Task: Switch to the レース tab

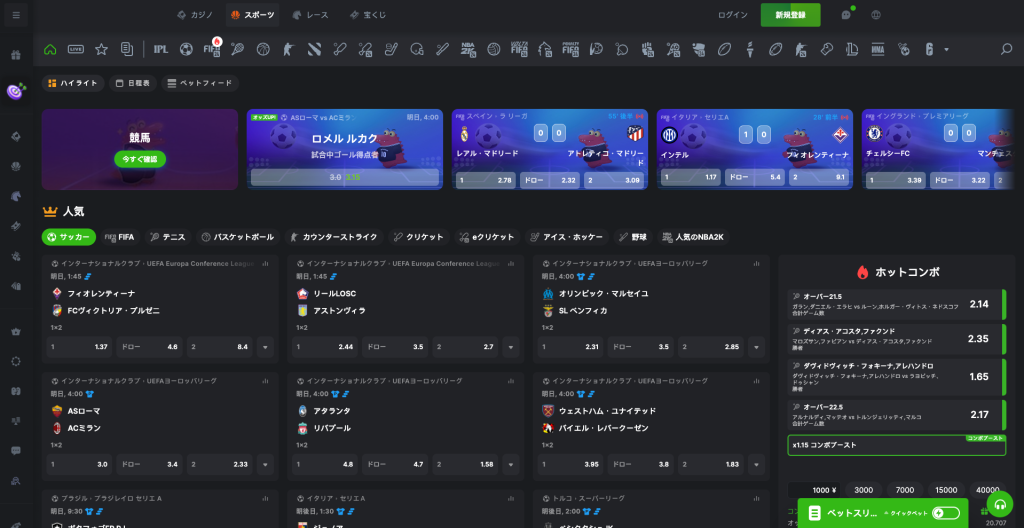Action: pos(311,15)
